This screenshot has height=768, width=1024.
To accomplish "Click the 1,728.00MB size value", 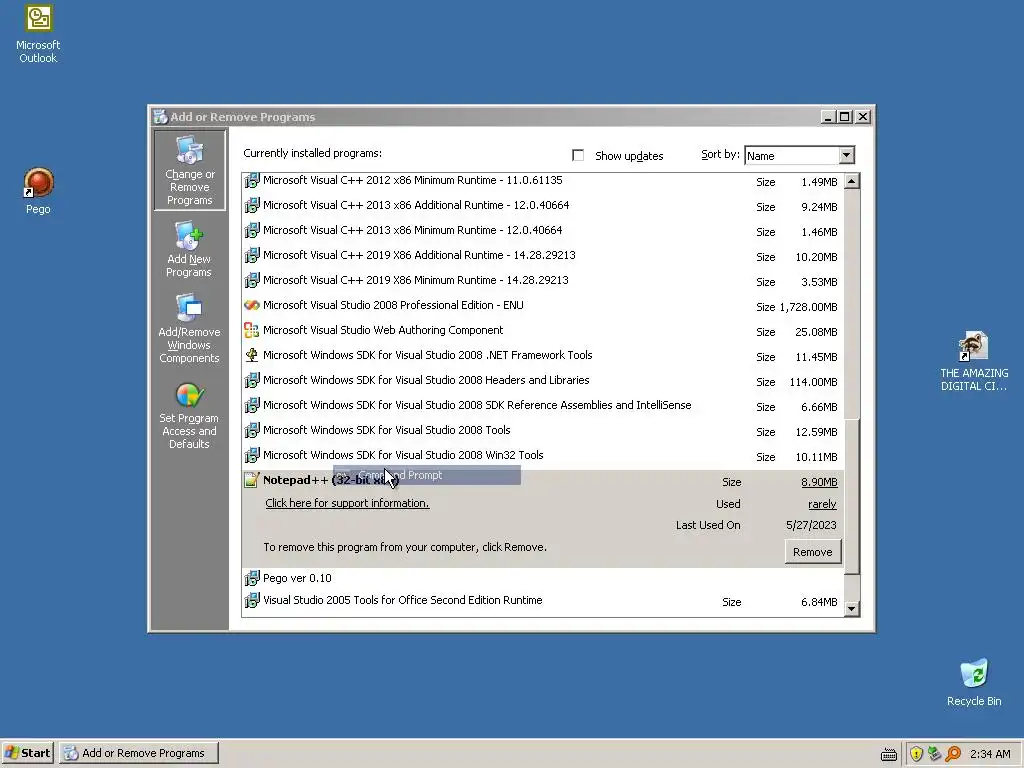I will (x=808, y=307).
